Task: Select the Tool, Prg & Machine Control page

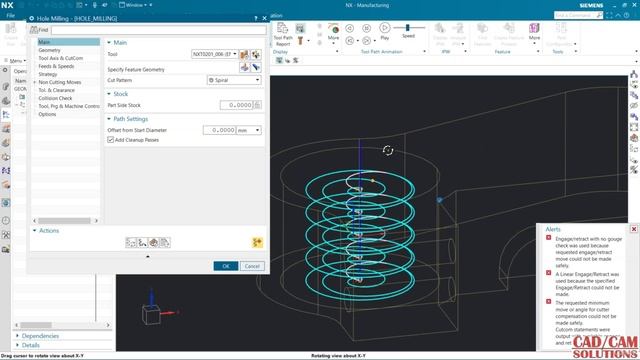Action: [x=69, y=106]
